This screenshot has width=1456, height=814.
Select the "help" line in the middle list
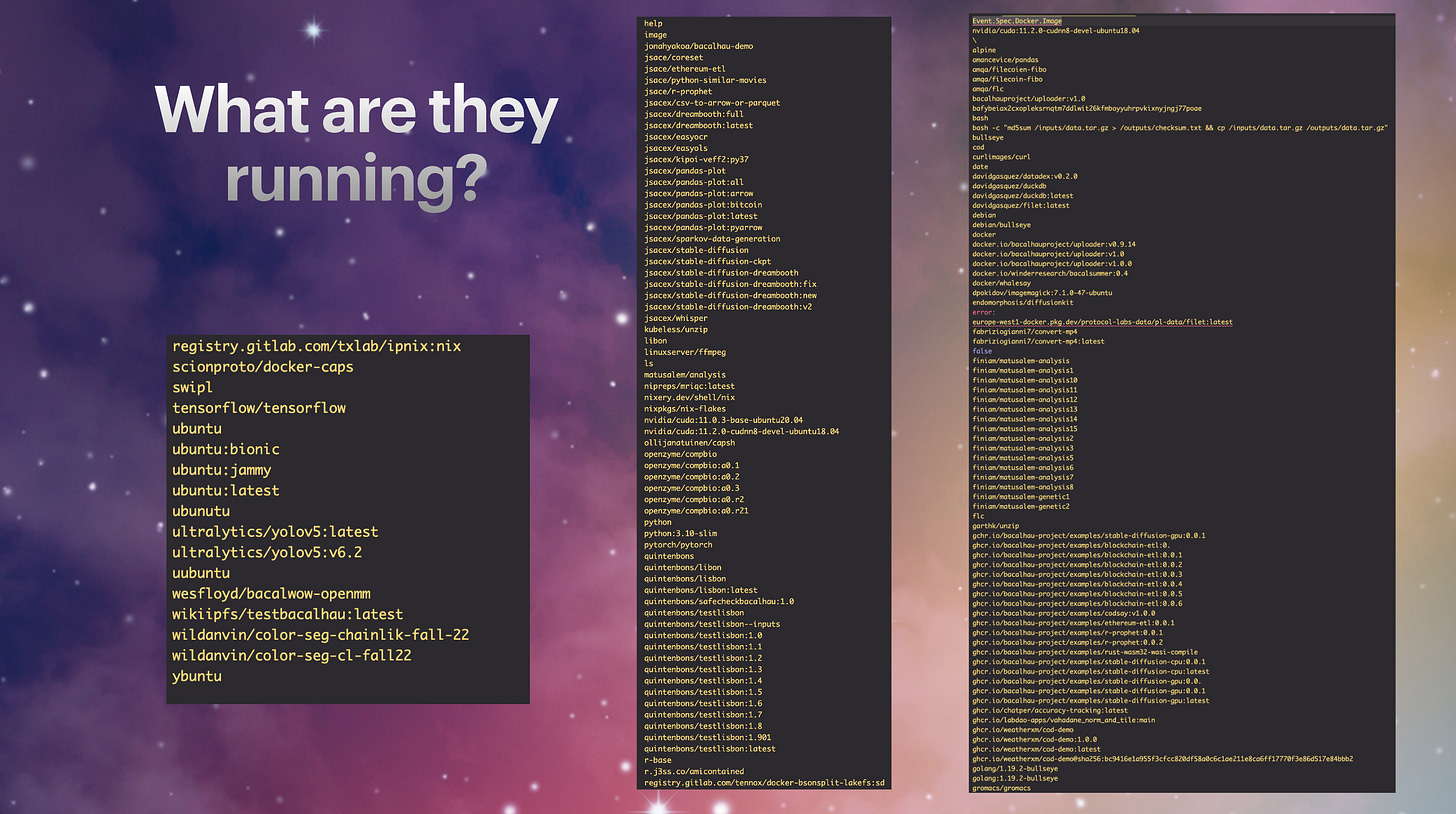click(x=653, y=23)
